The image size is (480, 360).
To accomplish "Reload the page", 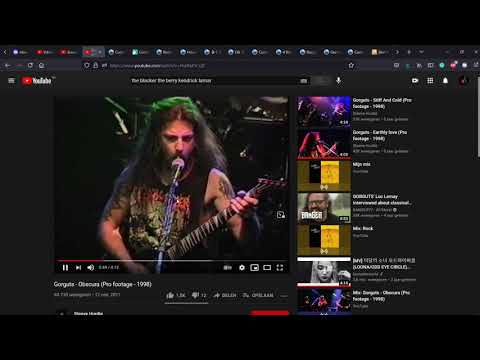I will point(30,65).
